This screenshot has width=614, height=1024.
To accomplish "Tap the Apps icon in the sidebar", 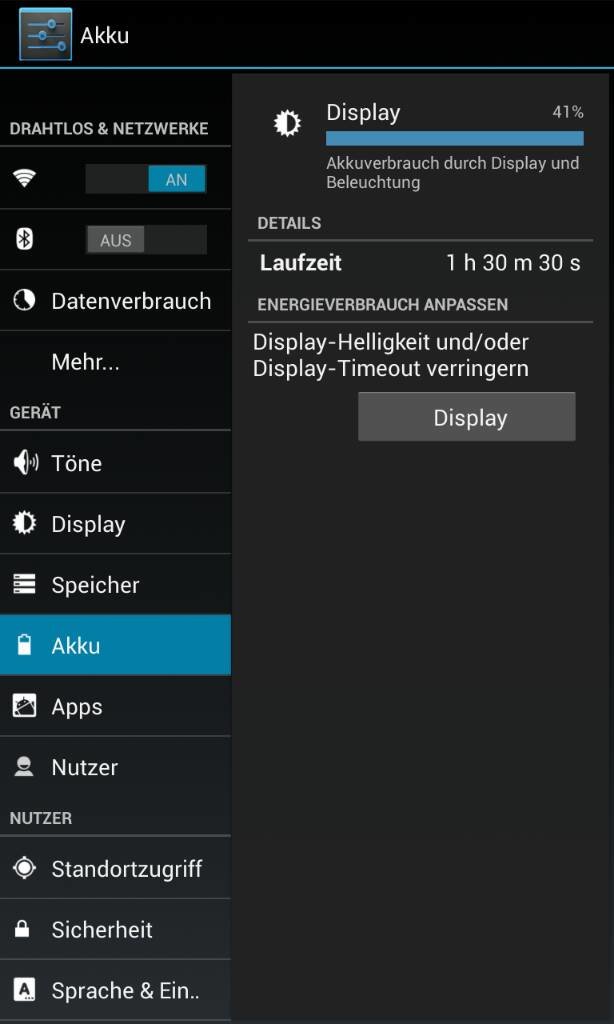I will coord(24,706).
